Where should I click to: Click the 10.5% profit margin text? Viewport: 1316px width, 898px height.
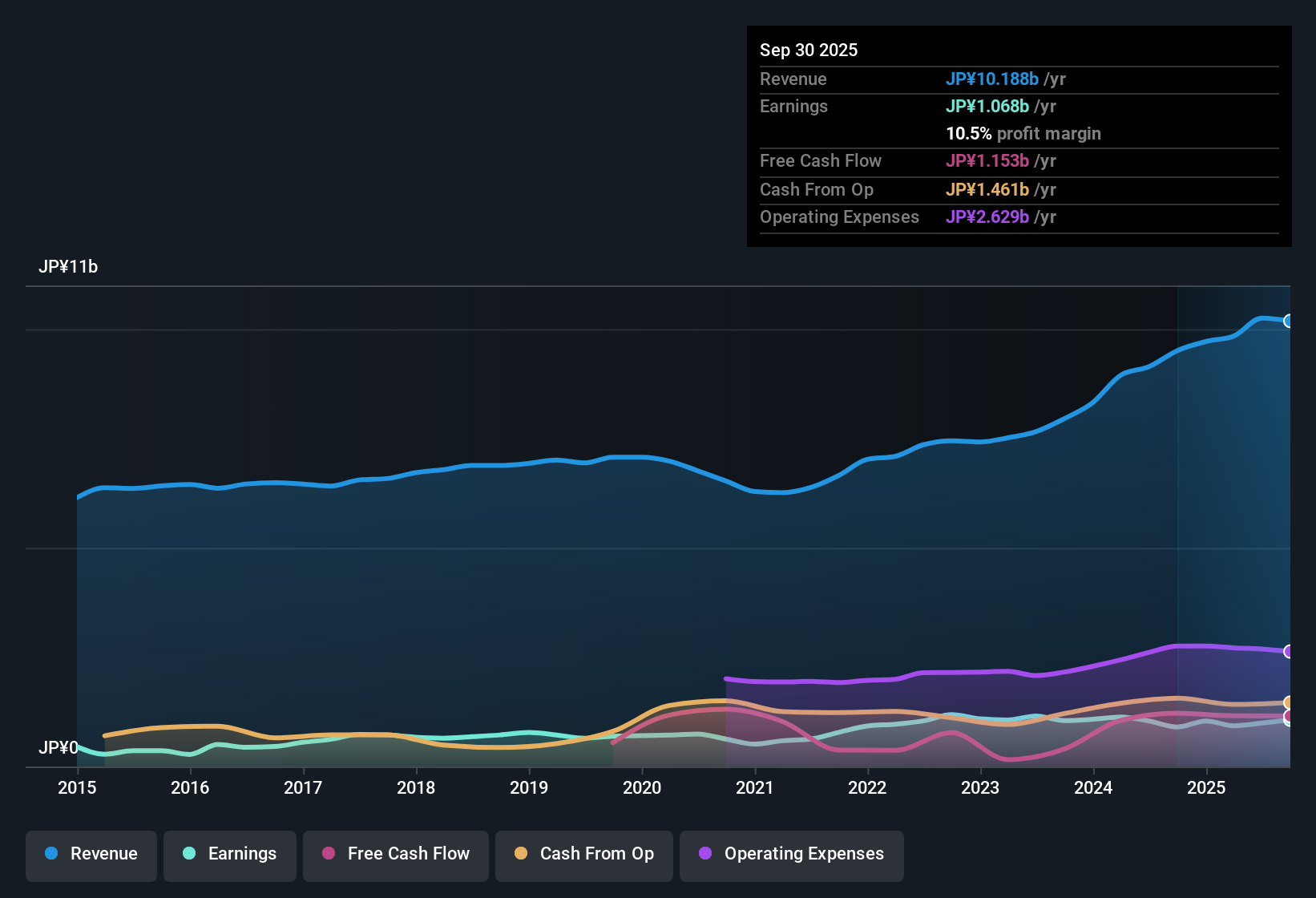coord(1023,133)
